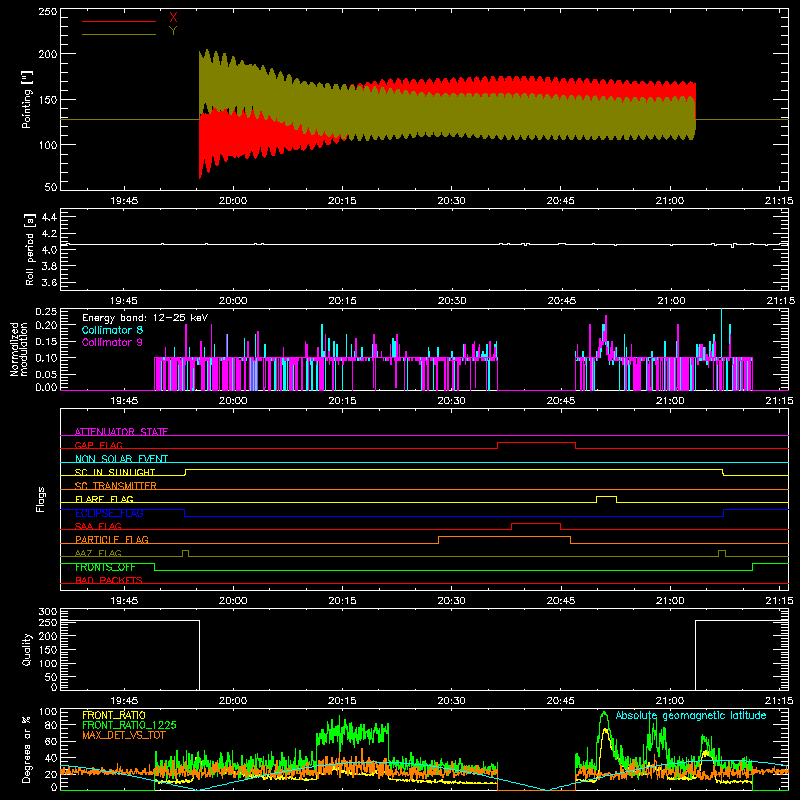Click the 'SAA_FLAG' label
The width and height of the screenshot is (800, 800).
point(98,527)
